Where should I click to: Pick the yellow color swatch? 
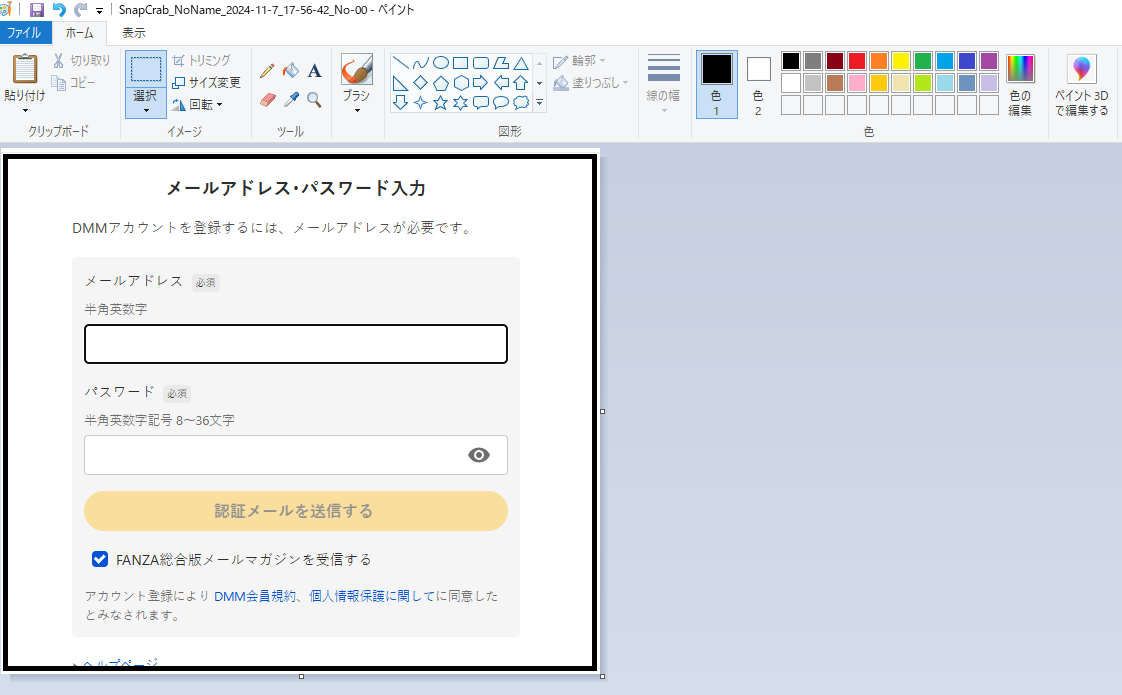point(901,61)
